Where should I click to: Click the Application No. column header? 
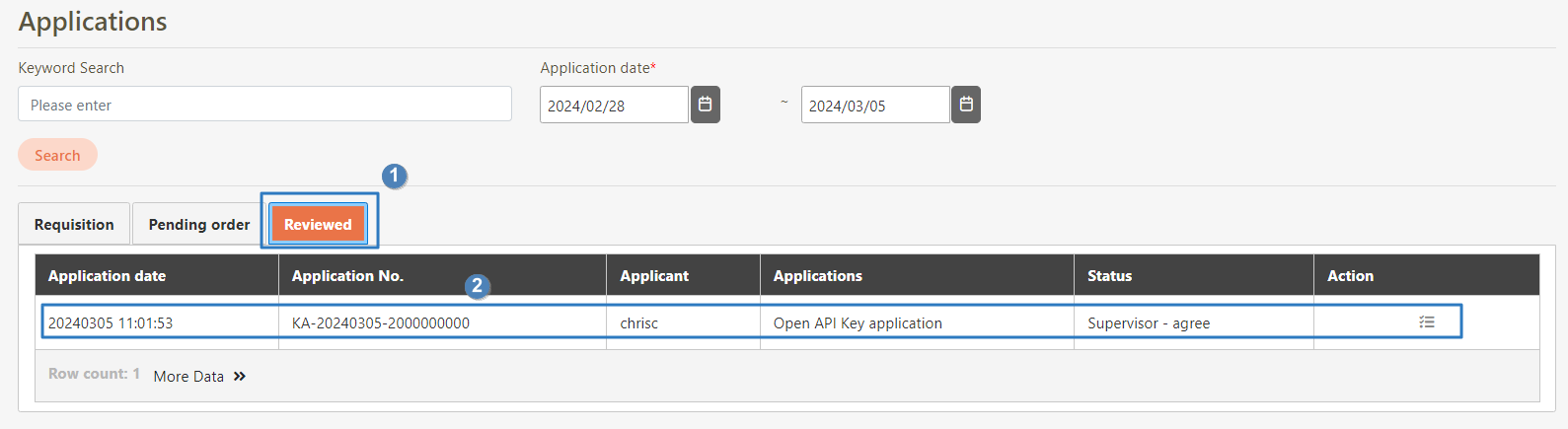pos(347,276)
